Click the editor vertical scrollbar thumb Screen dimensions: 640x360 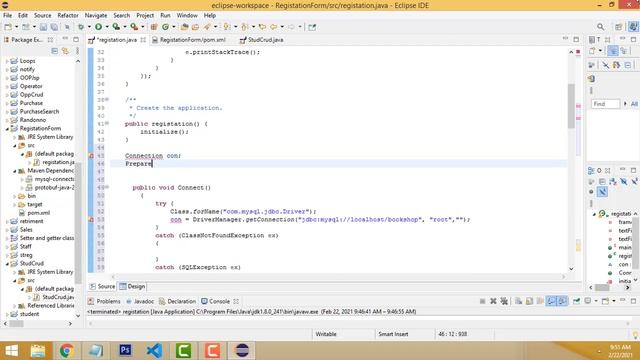point(571,106)
